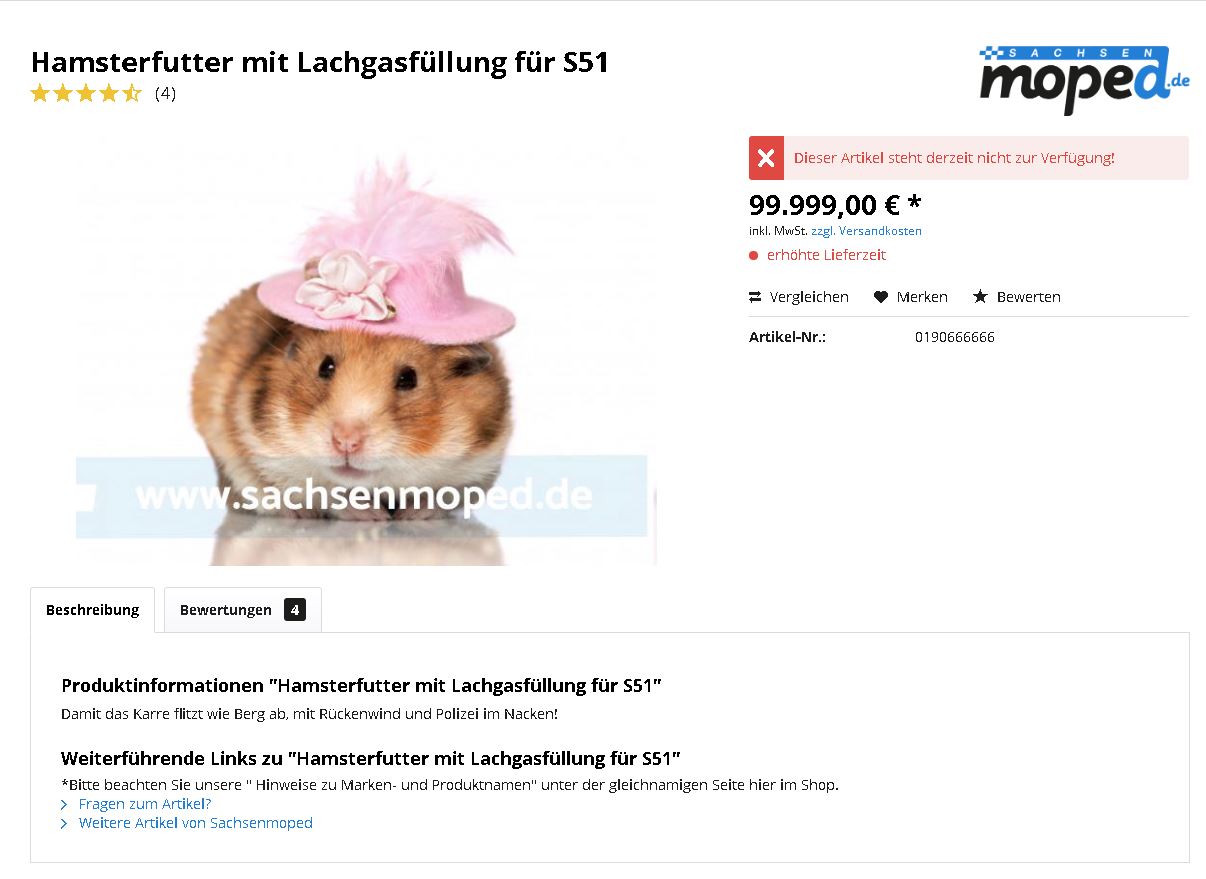Screen dimensions: 1206x879
Task: Click the hamster product image
Action: (x=366, y=350)
